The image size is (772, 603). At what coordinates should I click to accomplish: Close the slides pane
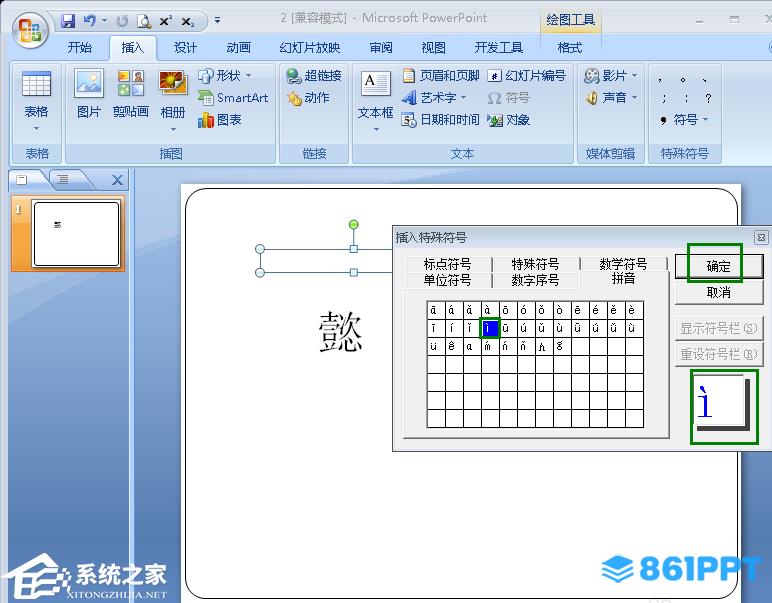click(117, 180)
